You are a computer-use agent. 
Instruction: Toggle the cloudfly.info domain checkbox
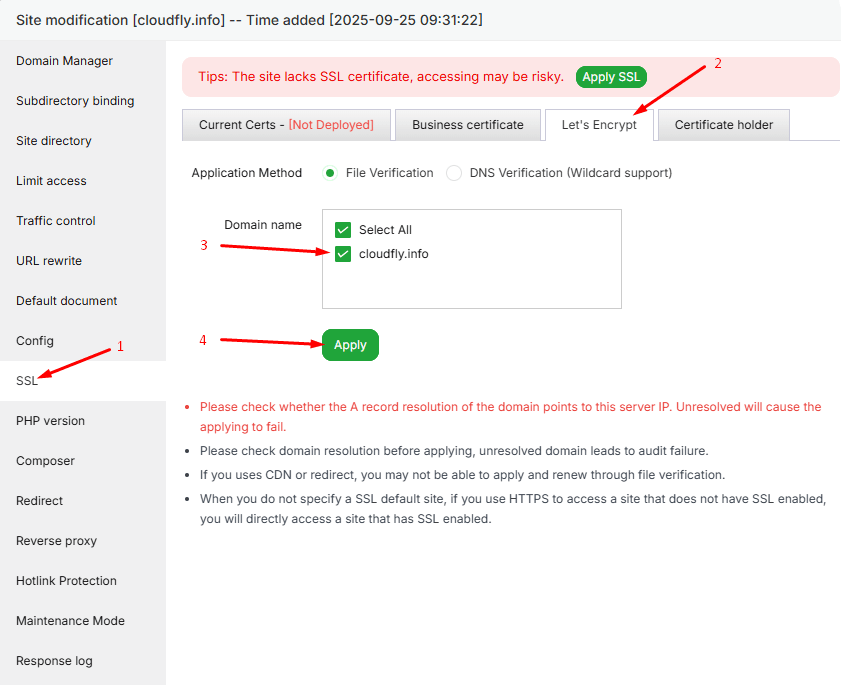click(x=343, y=254)
